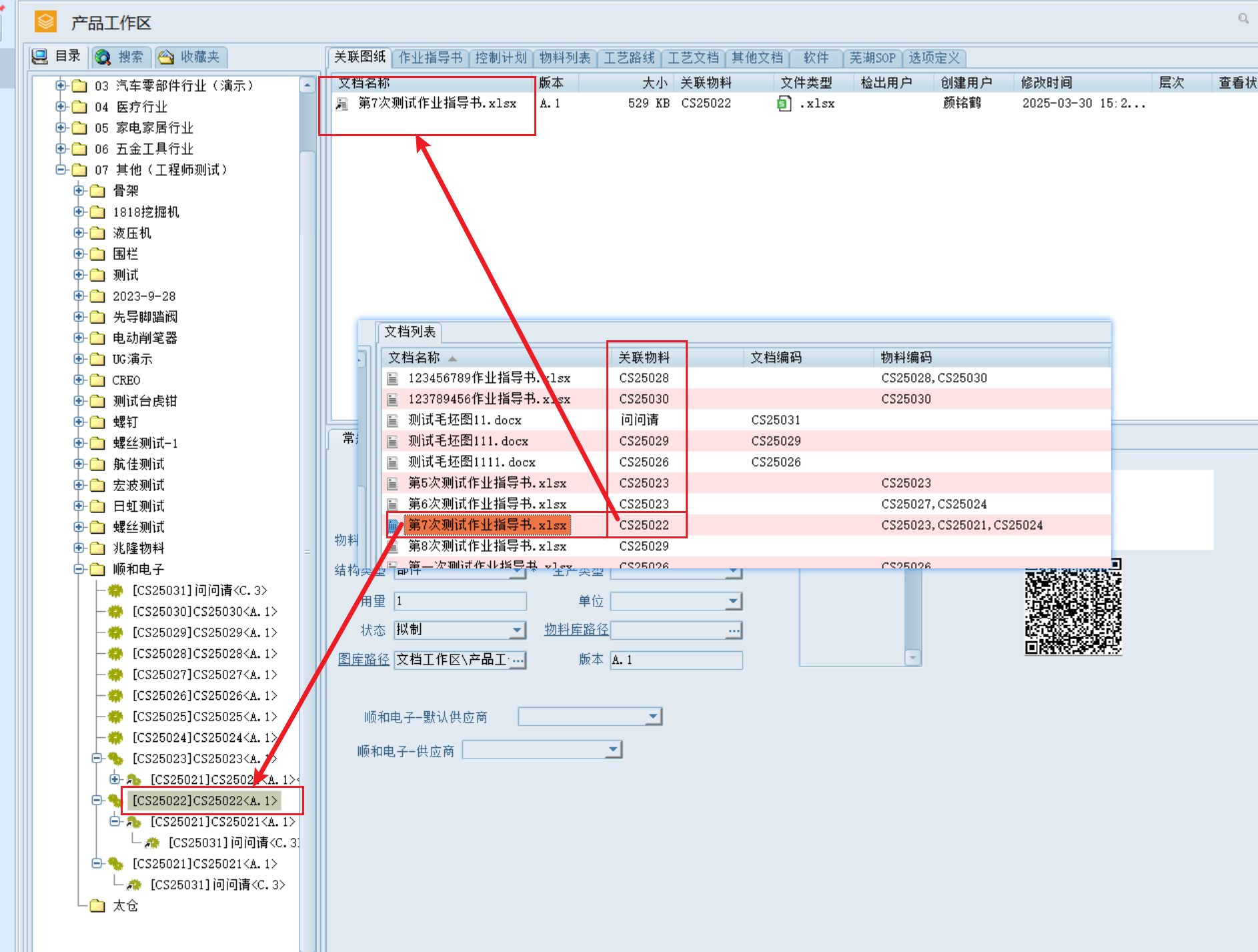The image size is (1258, 952).
Task: Click the gear icon of [CS25025]CS25025
Action: point(116,717)
